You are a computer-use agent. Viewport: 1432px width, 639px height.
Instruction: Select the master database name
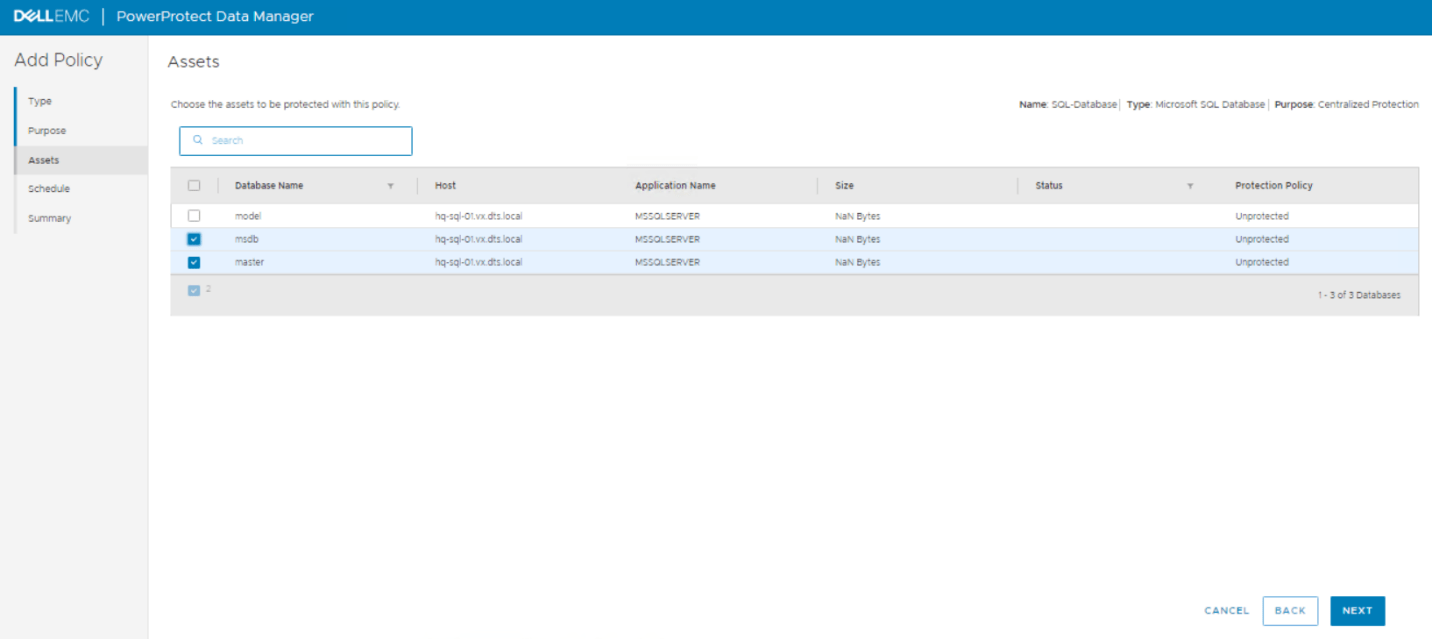click(x=250, y=262)
